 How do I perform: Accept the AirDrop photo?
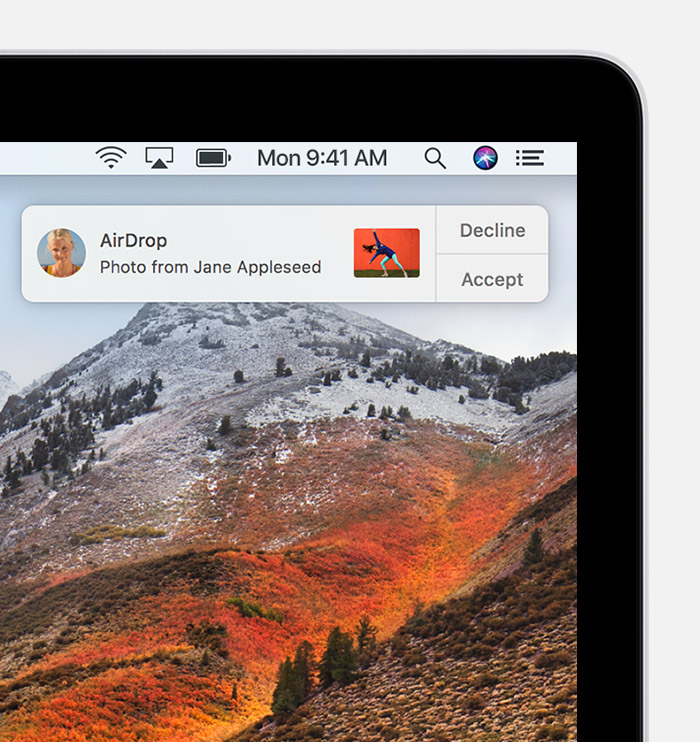[x=492, y=279]
